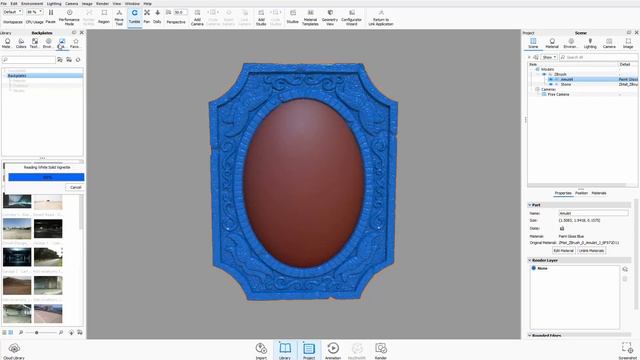The width and height of the screenshot is (640, 360).
Task: Select the None render layer radio button
Action: [x=533, y=268]
